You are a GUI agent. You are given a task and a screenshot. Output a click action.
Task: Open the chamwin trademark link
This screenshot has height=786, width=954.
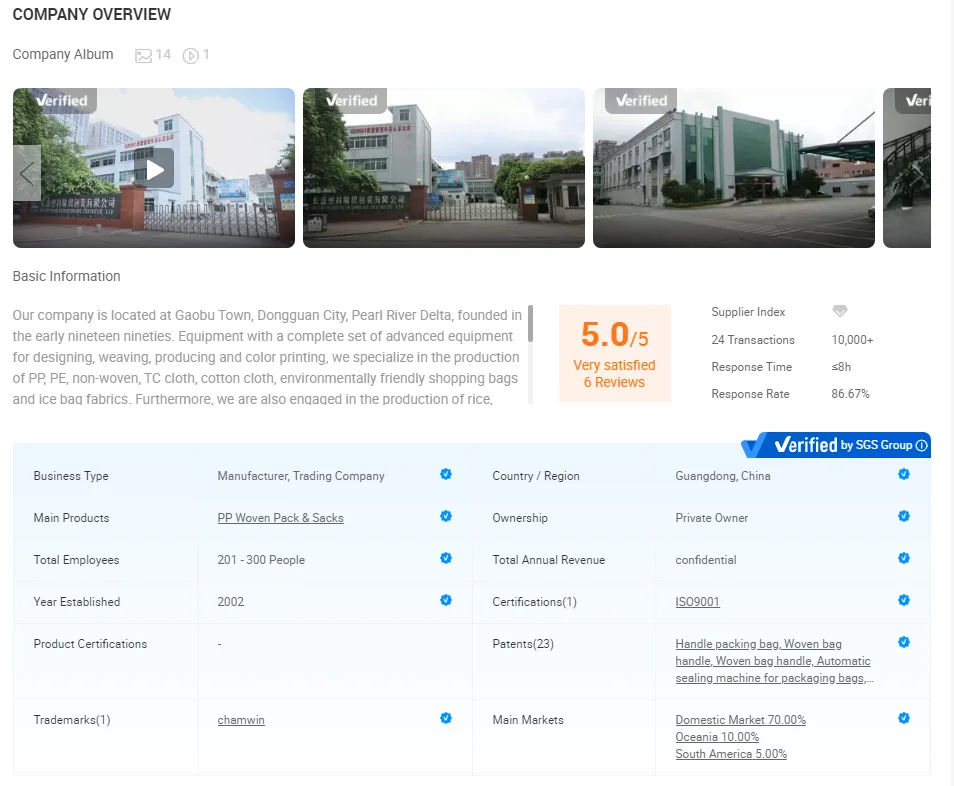(x=241, y=720)
